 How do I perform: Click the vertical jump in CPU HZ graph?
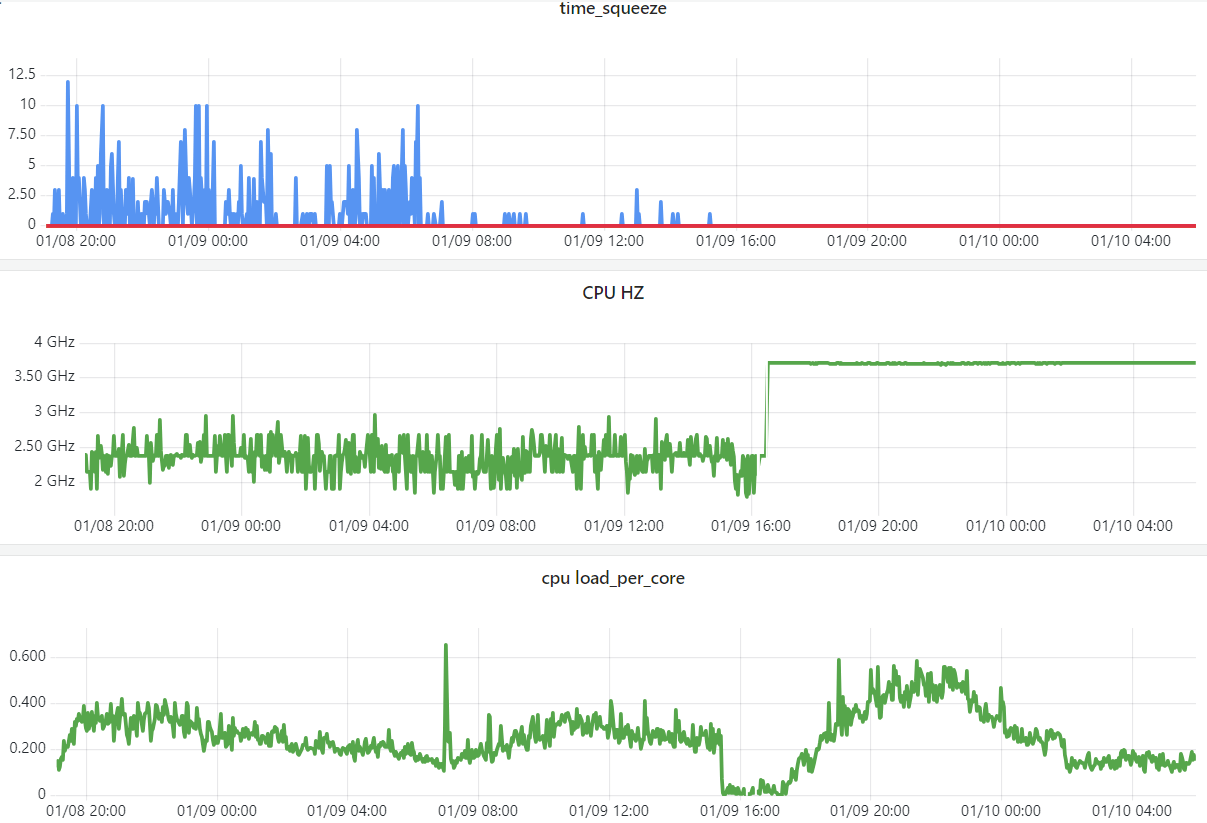767,410
